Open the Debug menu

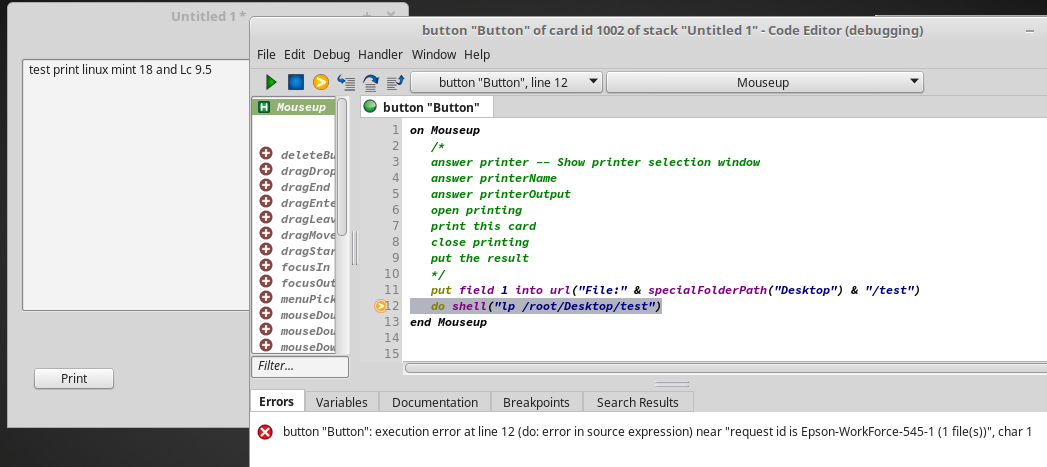coord(331,54)
